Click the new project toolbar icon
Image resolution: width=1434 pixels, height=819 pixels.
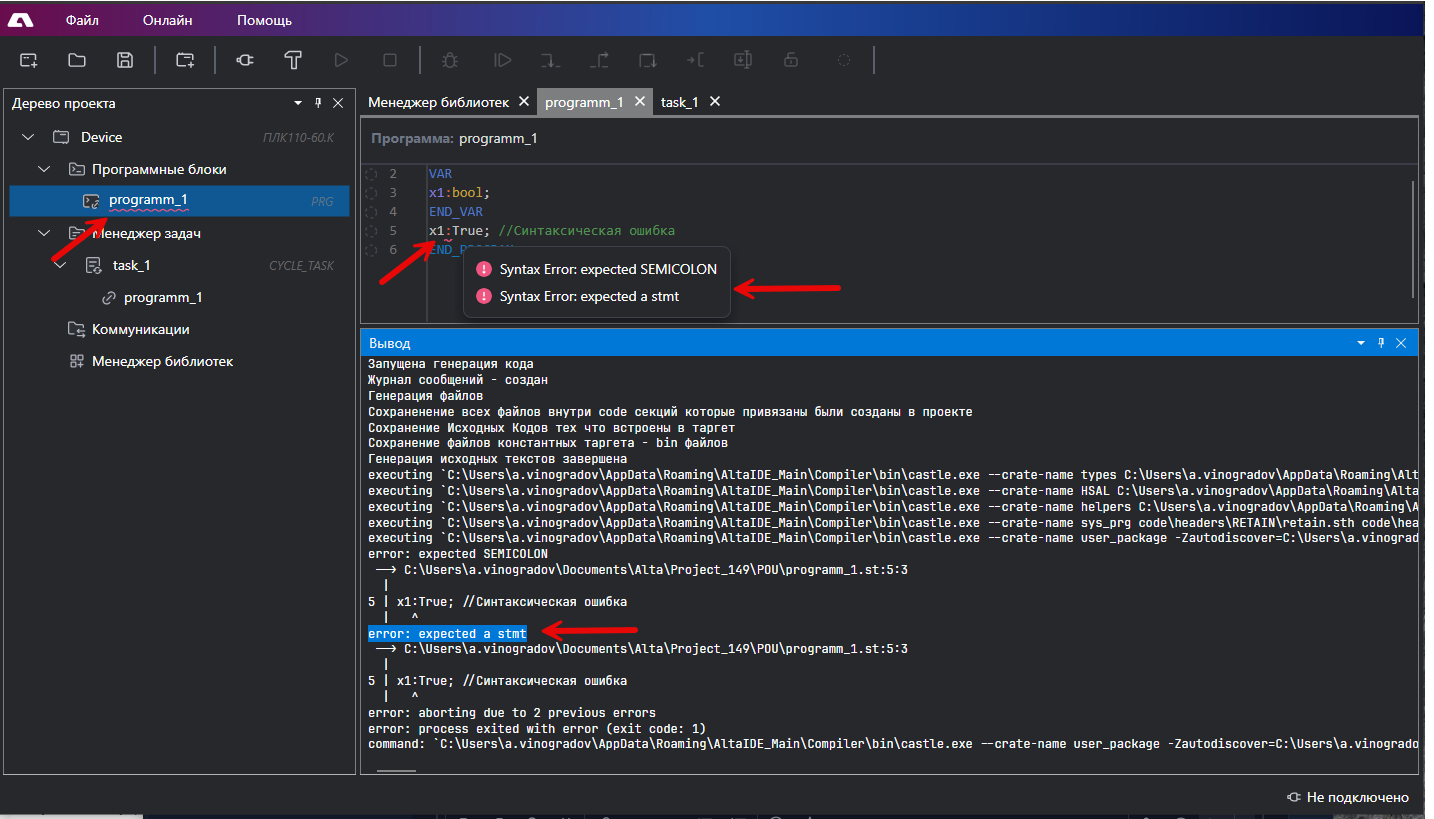[28, 60]
